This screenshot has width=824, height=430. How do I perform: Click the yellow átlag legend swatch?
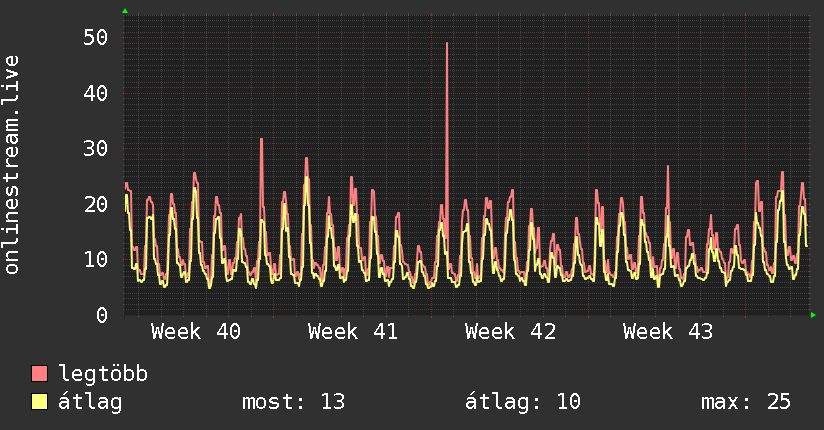[39, 401]
